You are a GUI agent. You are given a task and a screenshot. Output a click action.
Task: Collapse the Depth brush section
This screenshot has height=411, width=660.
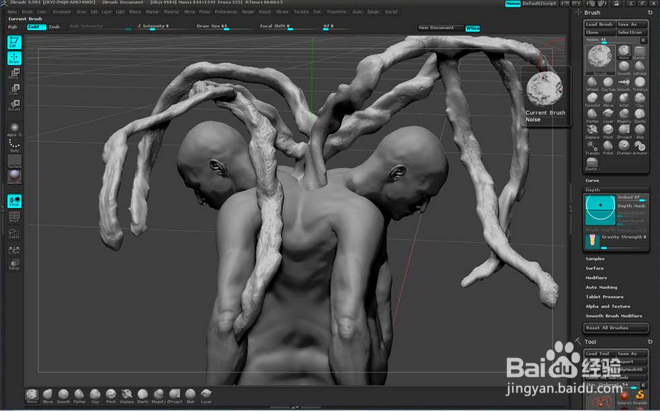[593, 189]
